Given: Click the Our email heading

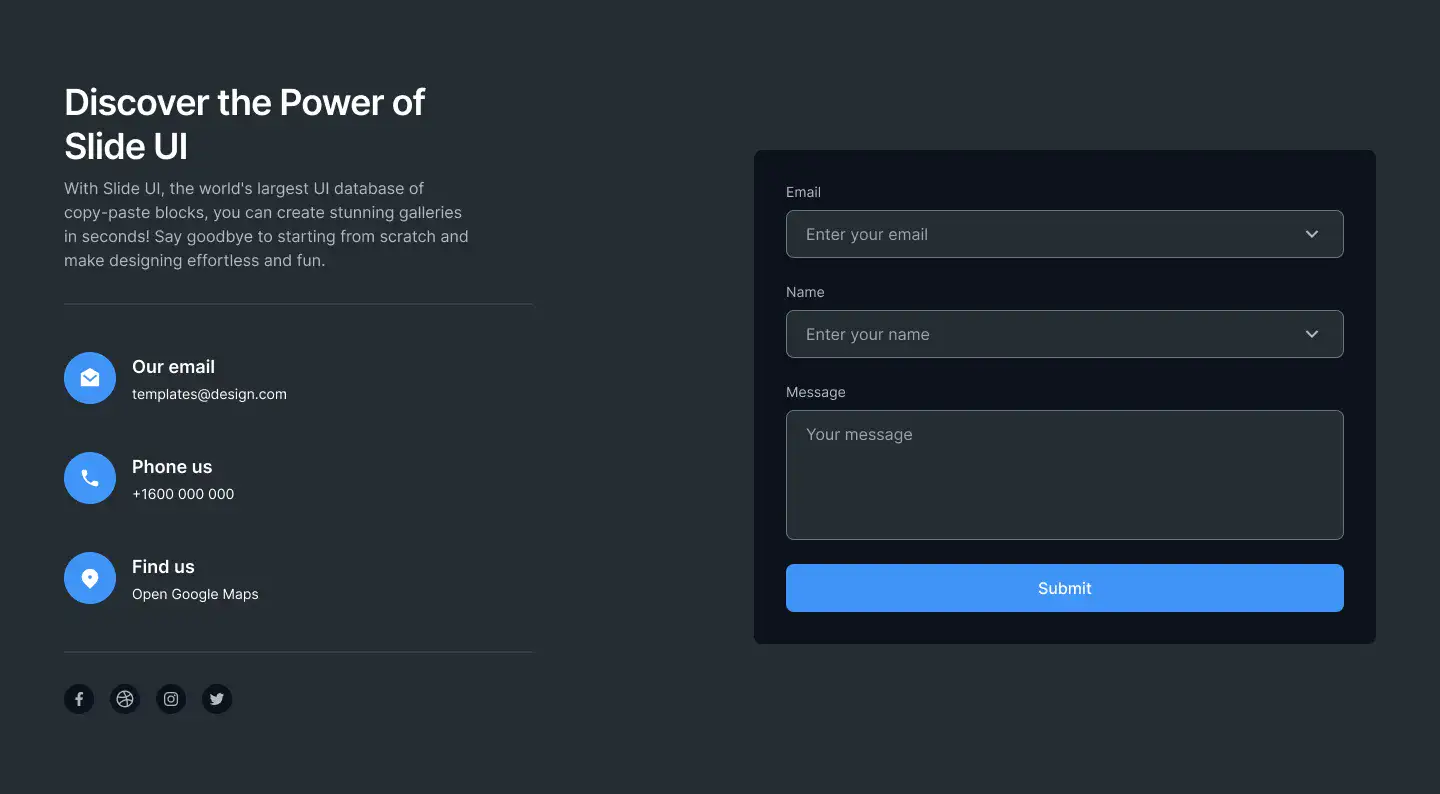Looking at the screenshot, I should pos(173,367).
